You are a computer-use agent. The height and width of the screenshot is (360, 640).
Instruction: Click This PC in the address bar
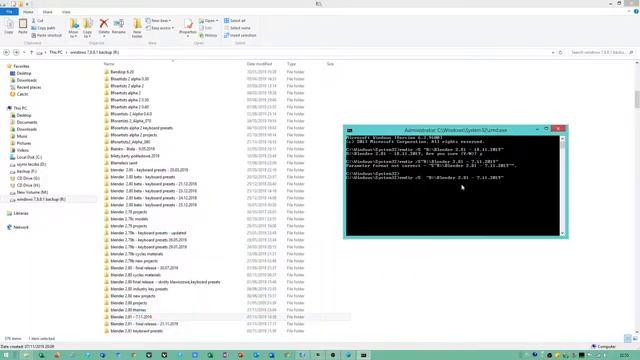[56, 52]
